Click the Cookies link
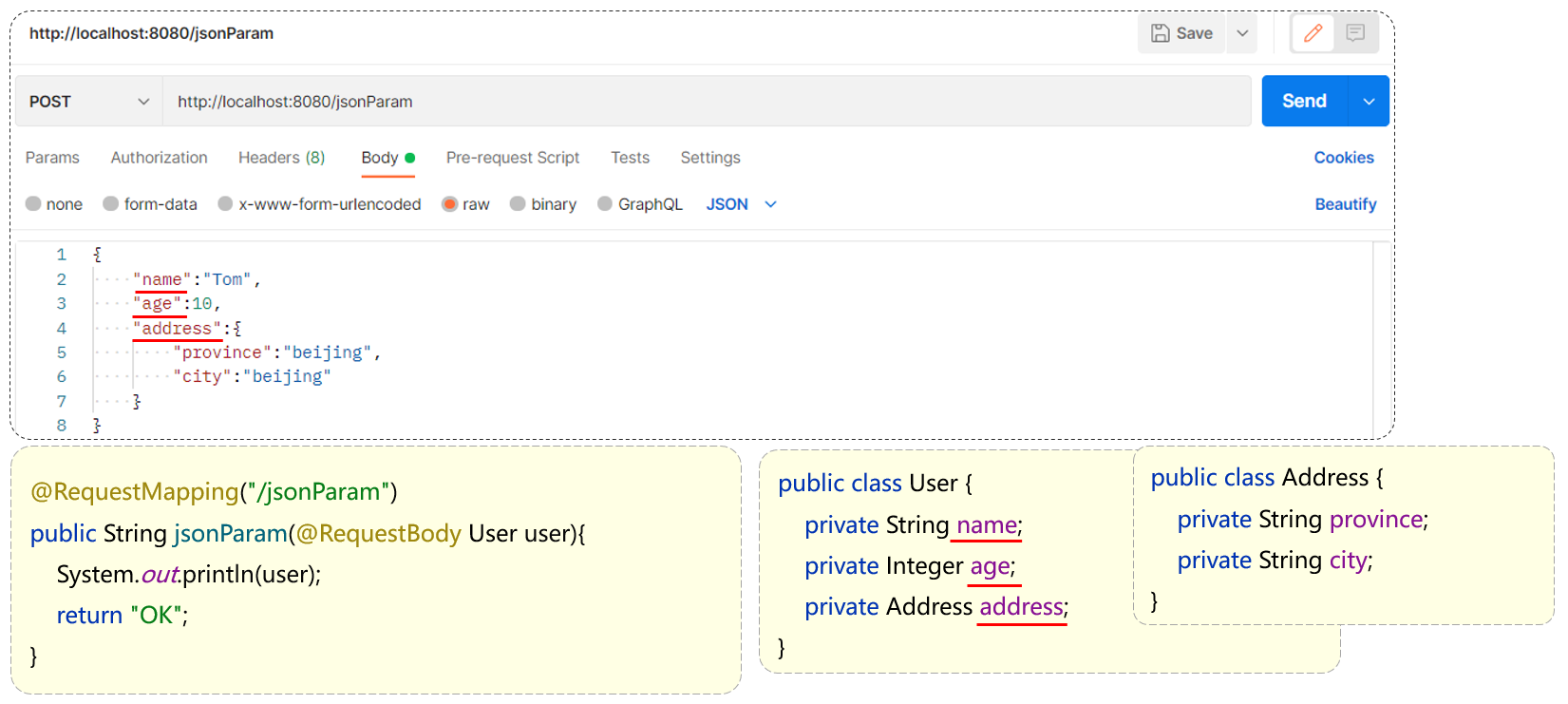 [1343, 158]
